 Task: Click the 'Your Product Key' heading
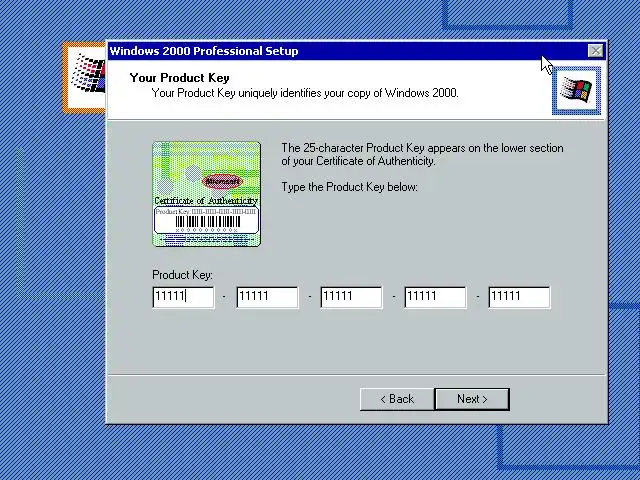point(180,78)
